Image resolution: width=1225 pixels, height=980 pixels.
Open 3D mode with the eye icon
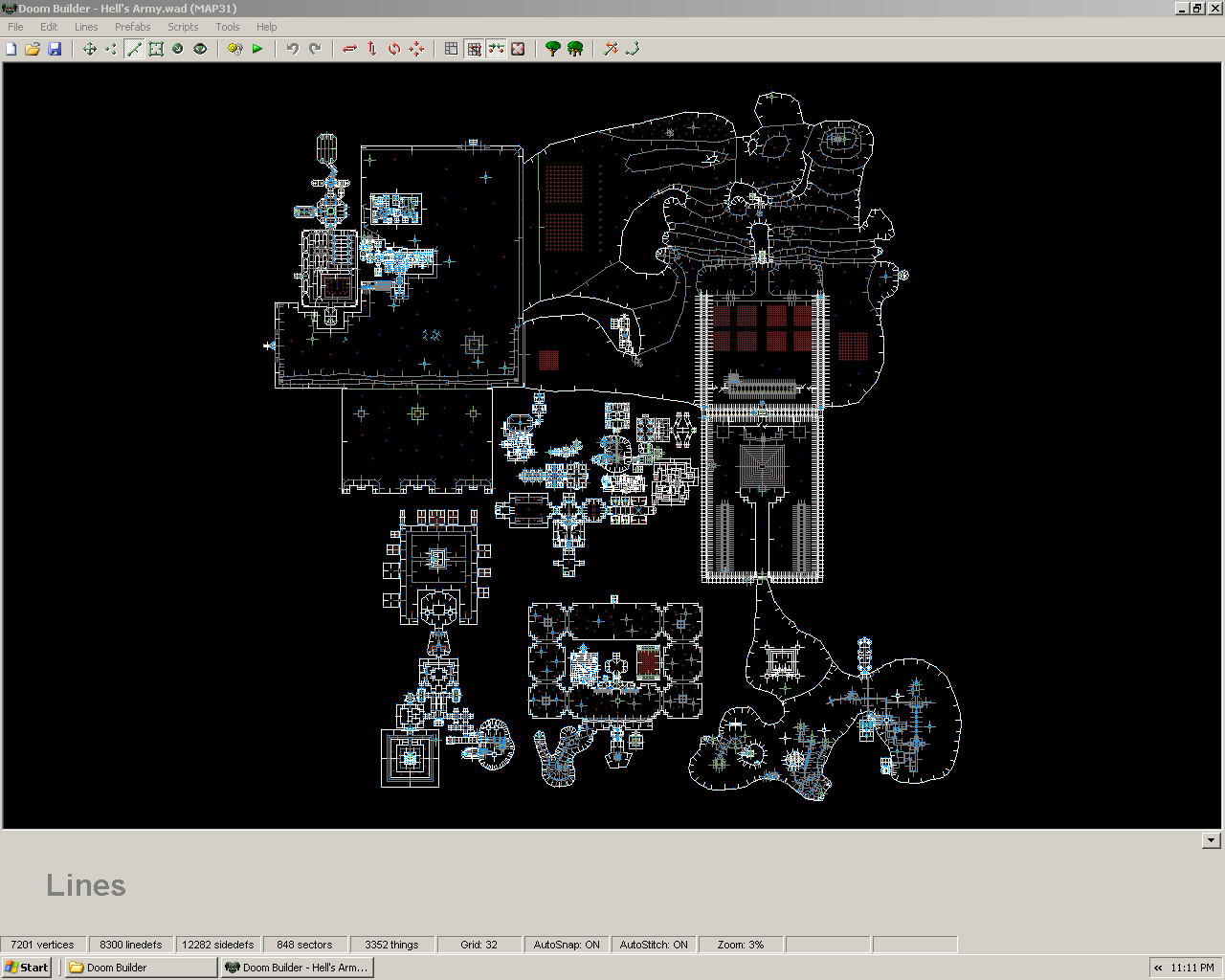click(200, 49)
